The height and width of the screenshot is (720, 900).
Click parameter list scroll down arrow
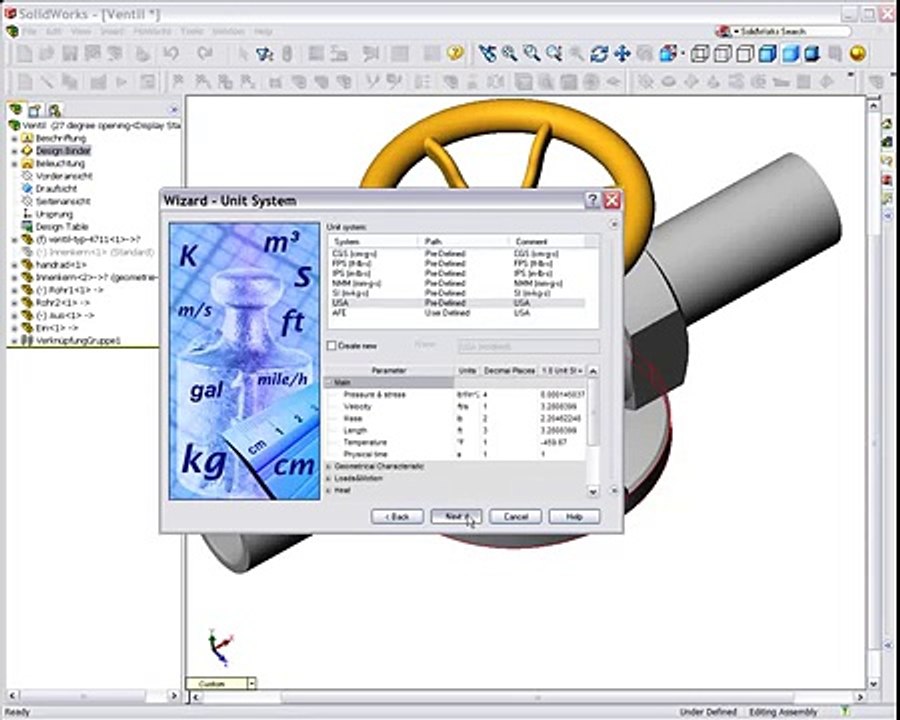point(593,491)
